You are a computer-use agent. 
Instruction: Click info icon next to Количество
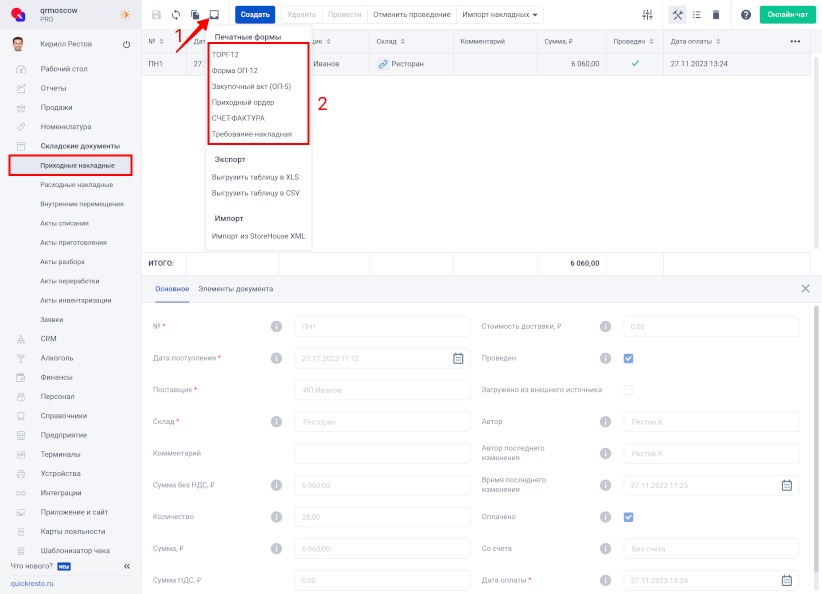[x=276, y=517]
